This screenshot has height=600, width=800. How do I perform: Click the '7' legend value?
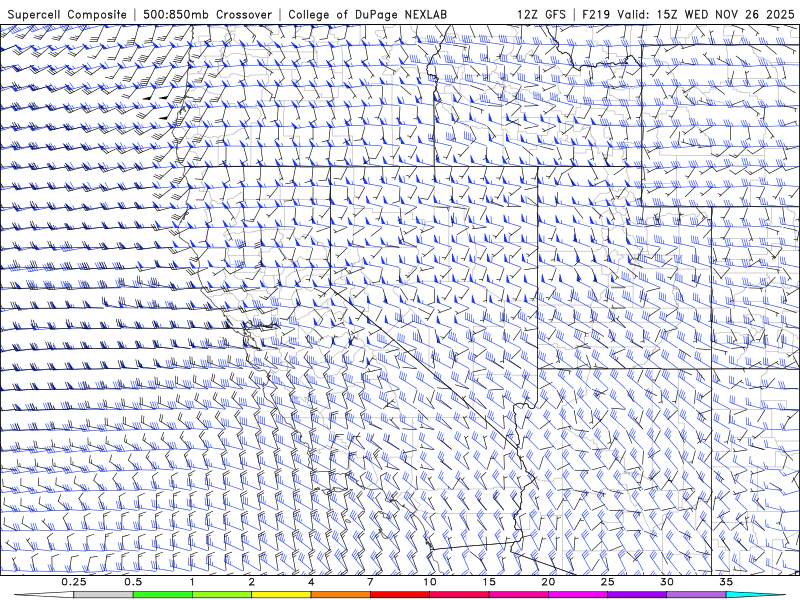370,582
